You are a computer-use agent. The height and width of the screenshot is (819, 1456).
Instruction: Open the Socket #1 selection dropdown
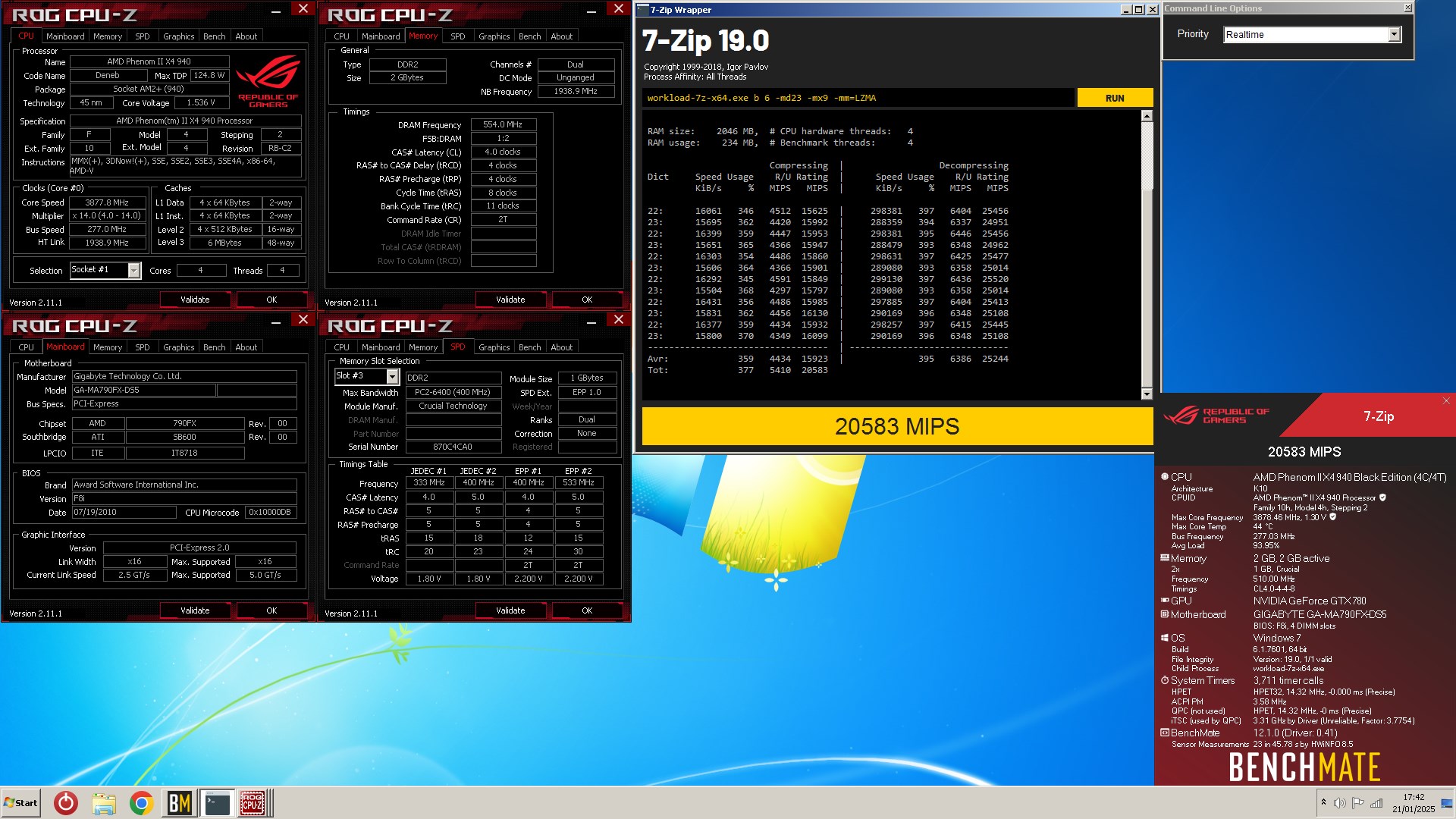[133, 270]
